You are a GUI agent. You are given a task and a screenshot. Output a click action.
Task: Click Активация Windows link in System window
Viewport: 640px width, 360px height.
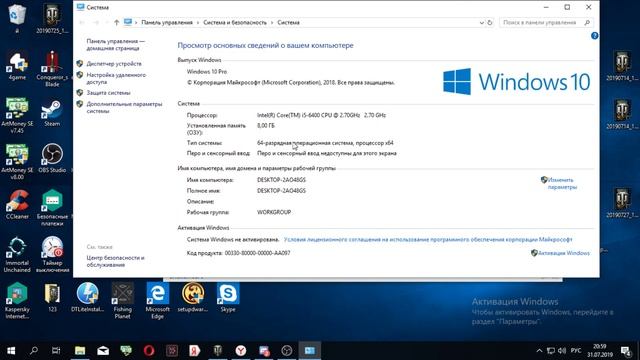click(x=564, y=253)
